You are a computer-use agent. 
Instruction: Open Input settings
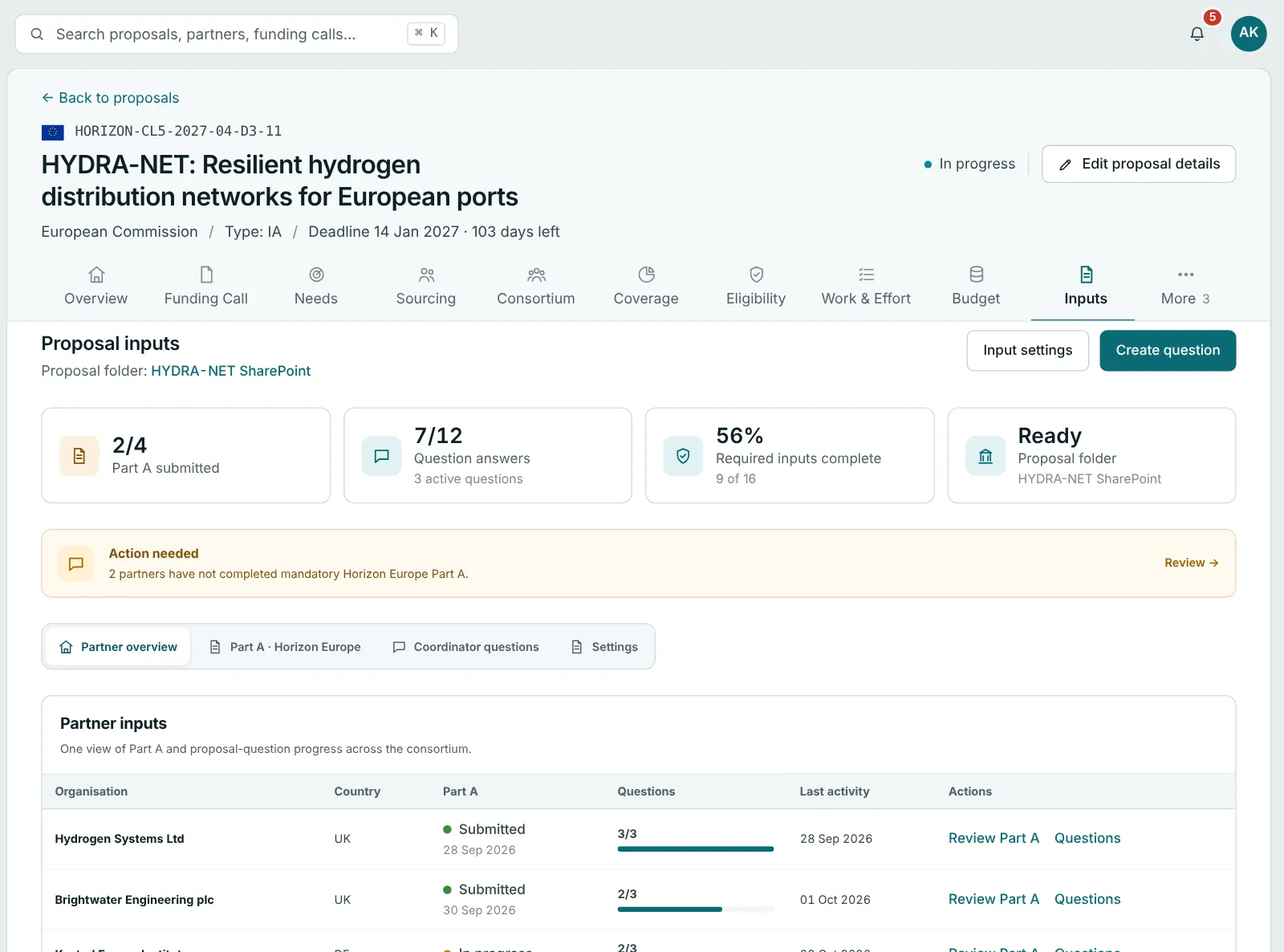tap(1028, 351)
